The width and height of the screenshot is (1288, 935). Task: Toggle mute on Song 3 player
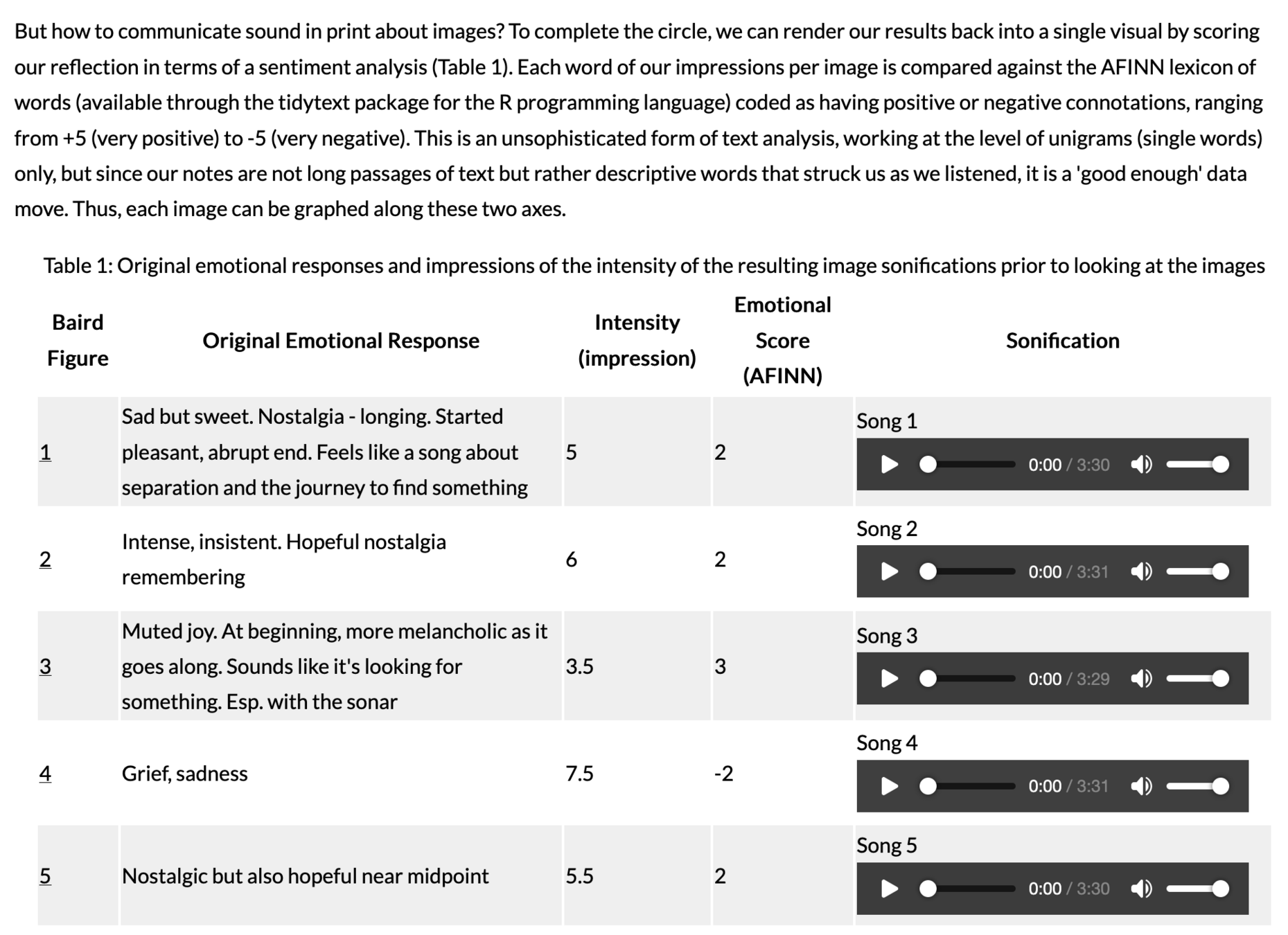(x=1141, y=679)
